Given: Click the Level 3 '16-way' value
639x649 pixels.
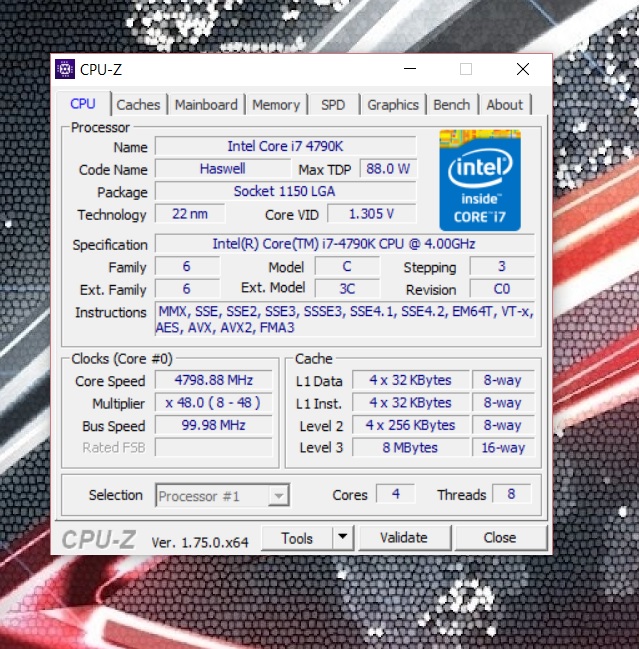Looking at the screenshot, I should (503, 447).
